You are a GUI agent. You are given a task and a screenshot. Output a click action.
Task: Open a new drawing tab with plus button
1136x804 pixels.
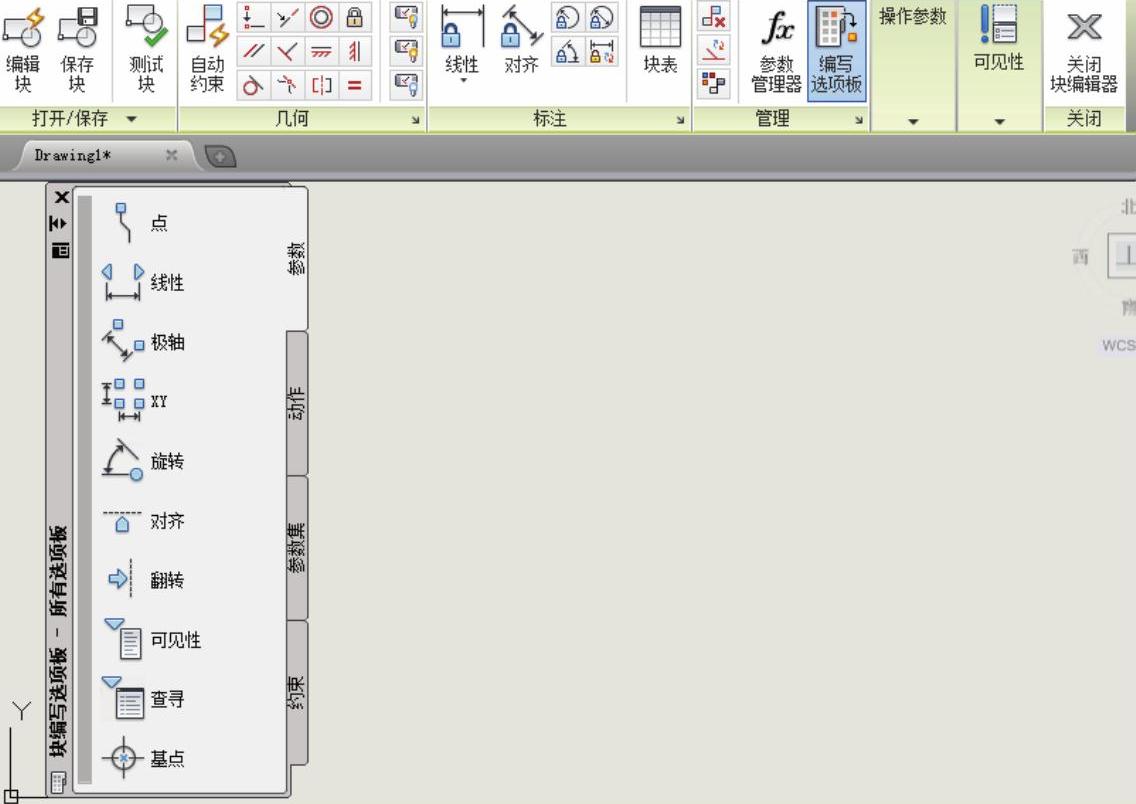[220, 156]
